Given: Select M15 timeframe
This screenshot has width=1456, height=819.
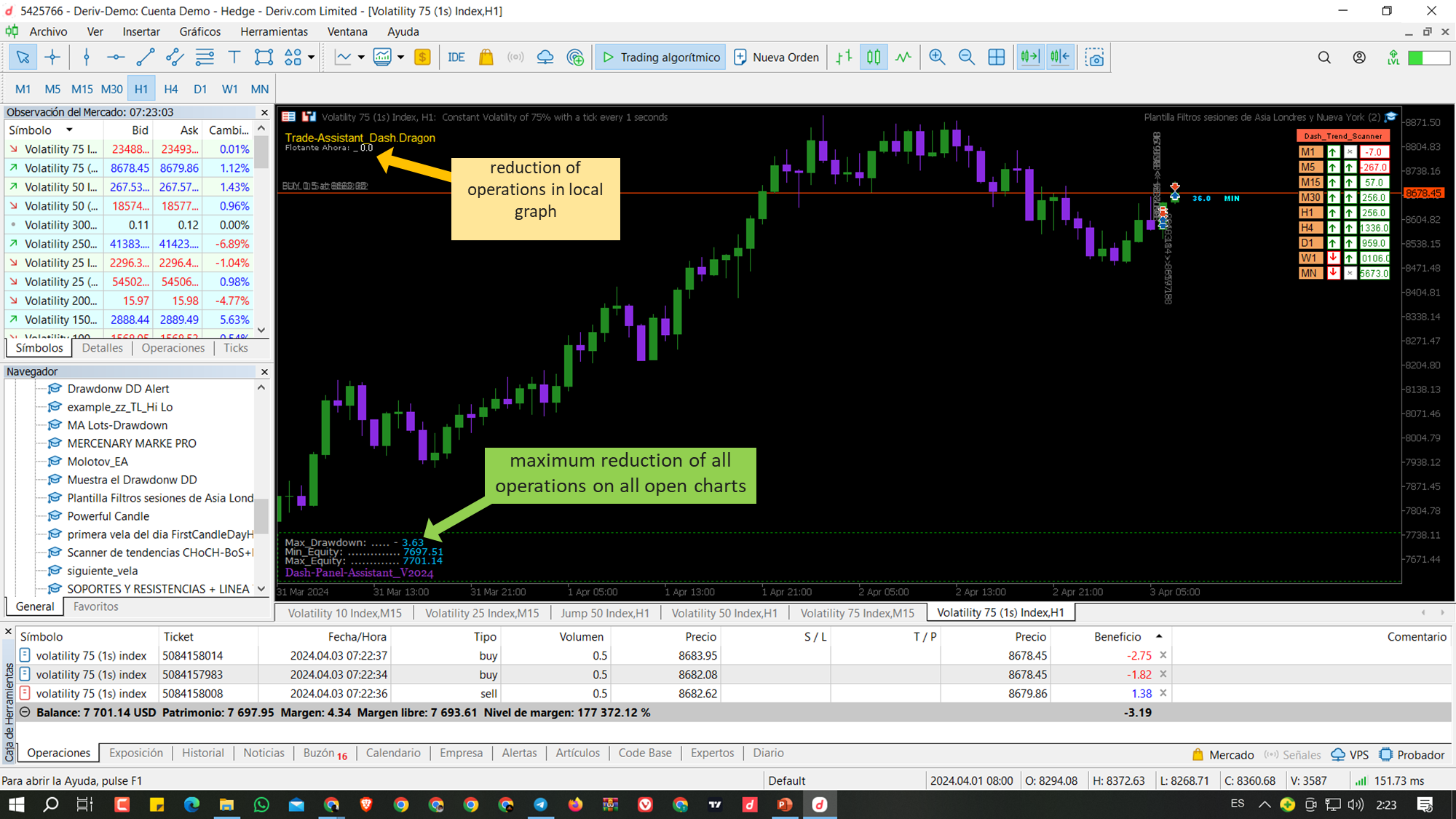Looking at the screenshot, I should click(82, 89).
